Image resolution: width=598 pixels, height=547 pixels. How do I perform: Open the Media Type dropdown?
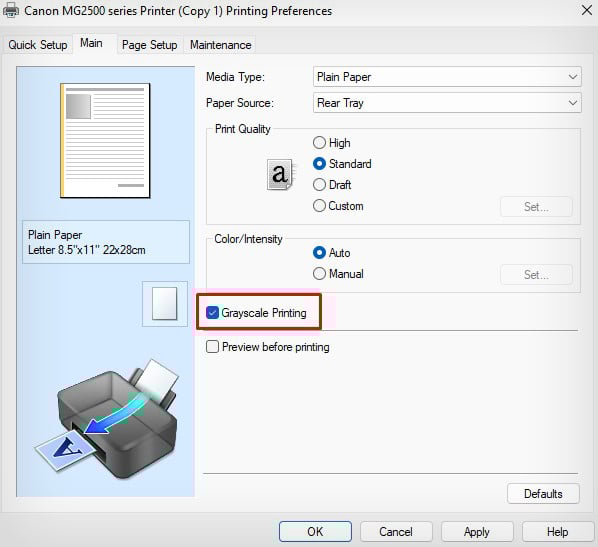pyautogui.click(x=447, y=77)
